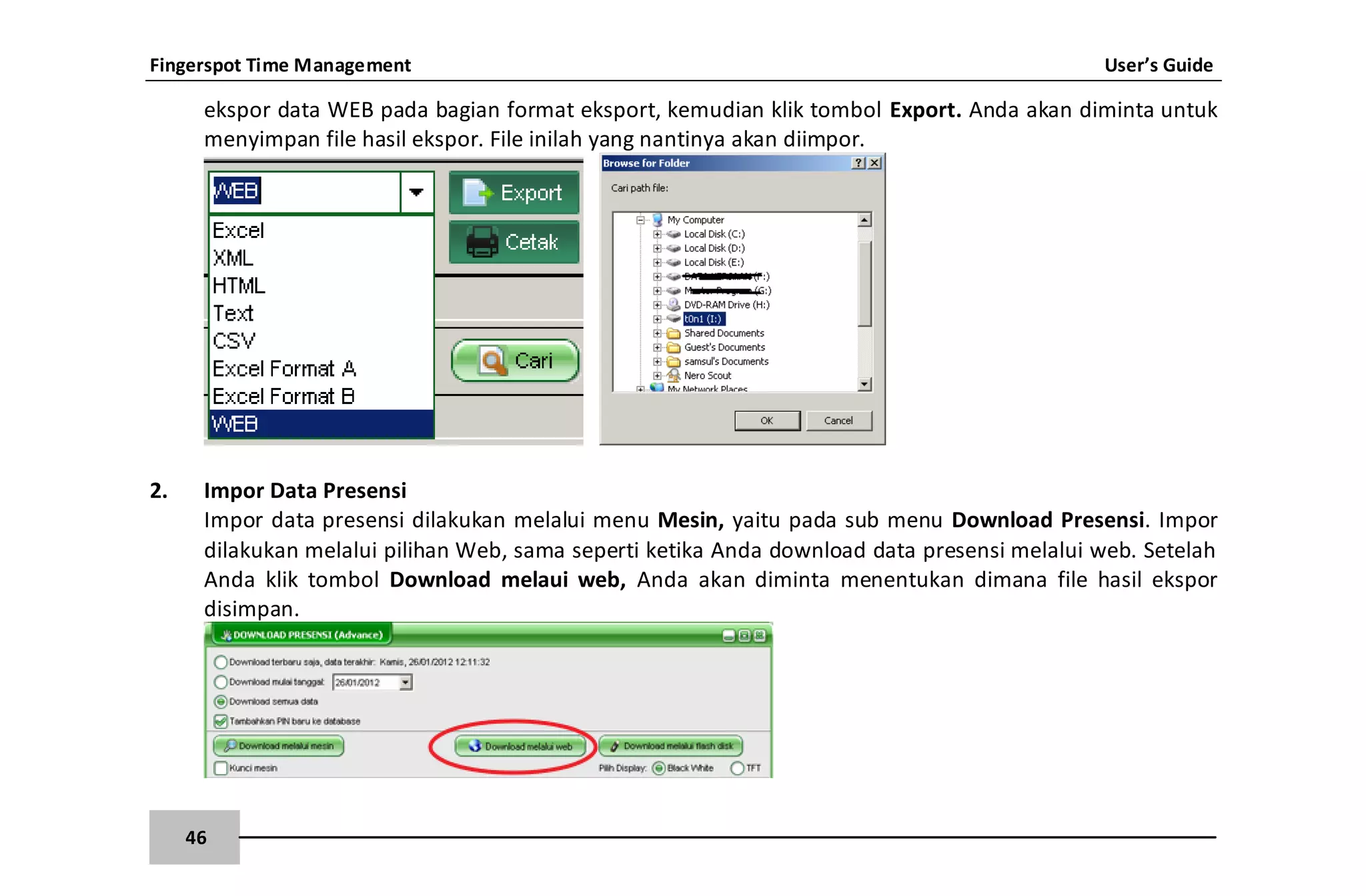Select My Computer in folder tree
This screenshot has height=896, width=1366.
click(x=696, y=220)
